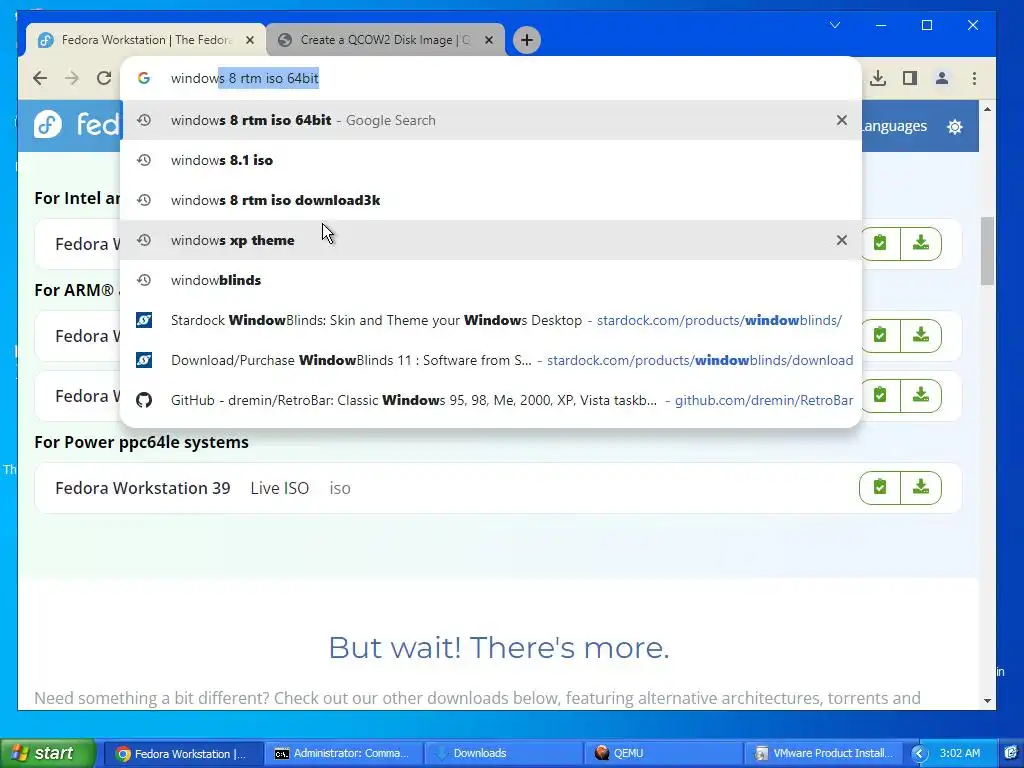Click the scrollbar up arrow

[987, 109]
